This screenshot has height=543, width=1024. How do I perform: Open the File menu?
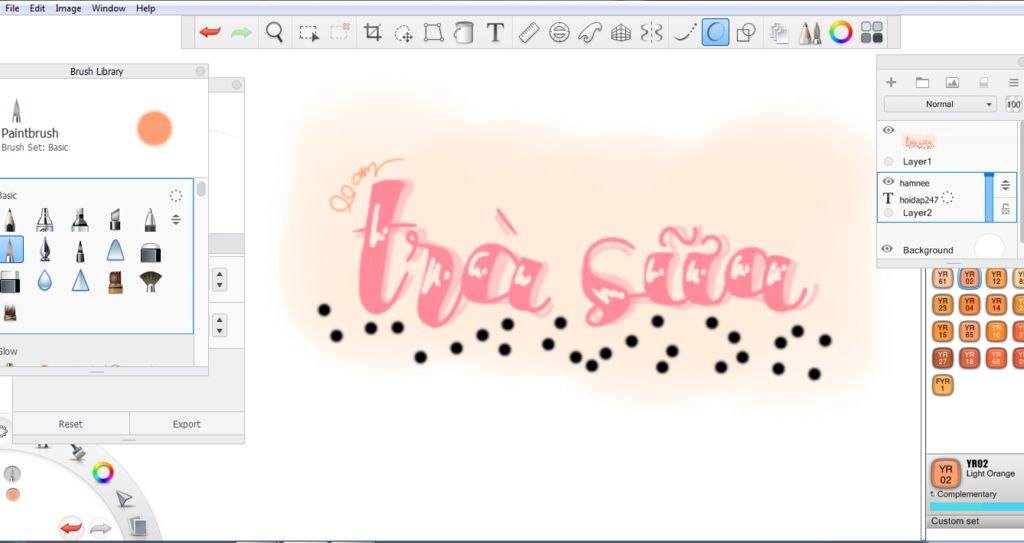12,8
